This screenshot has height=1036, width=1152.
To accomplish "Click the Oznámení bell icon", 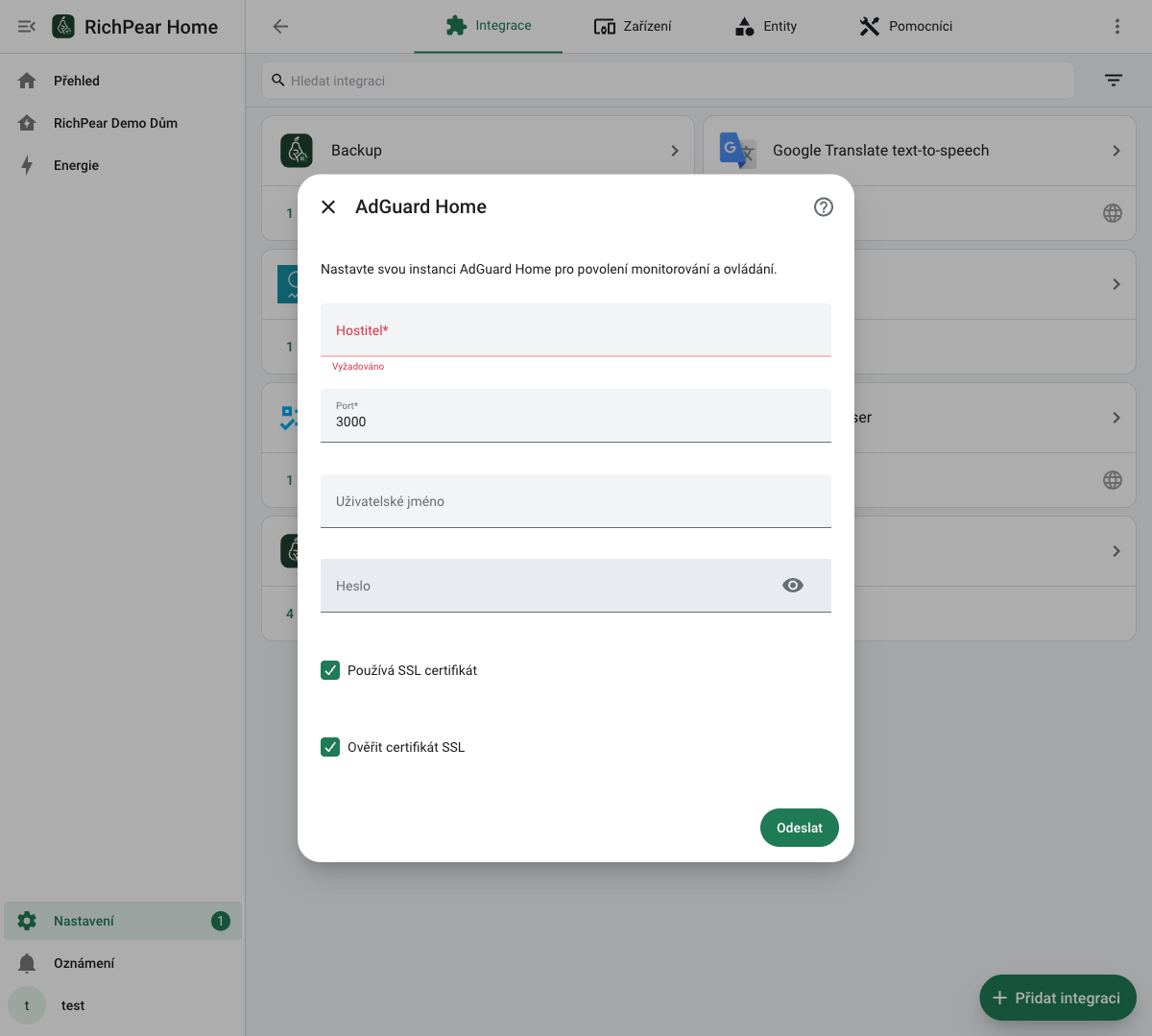I will (x=27, y=963).
